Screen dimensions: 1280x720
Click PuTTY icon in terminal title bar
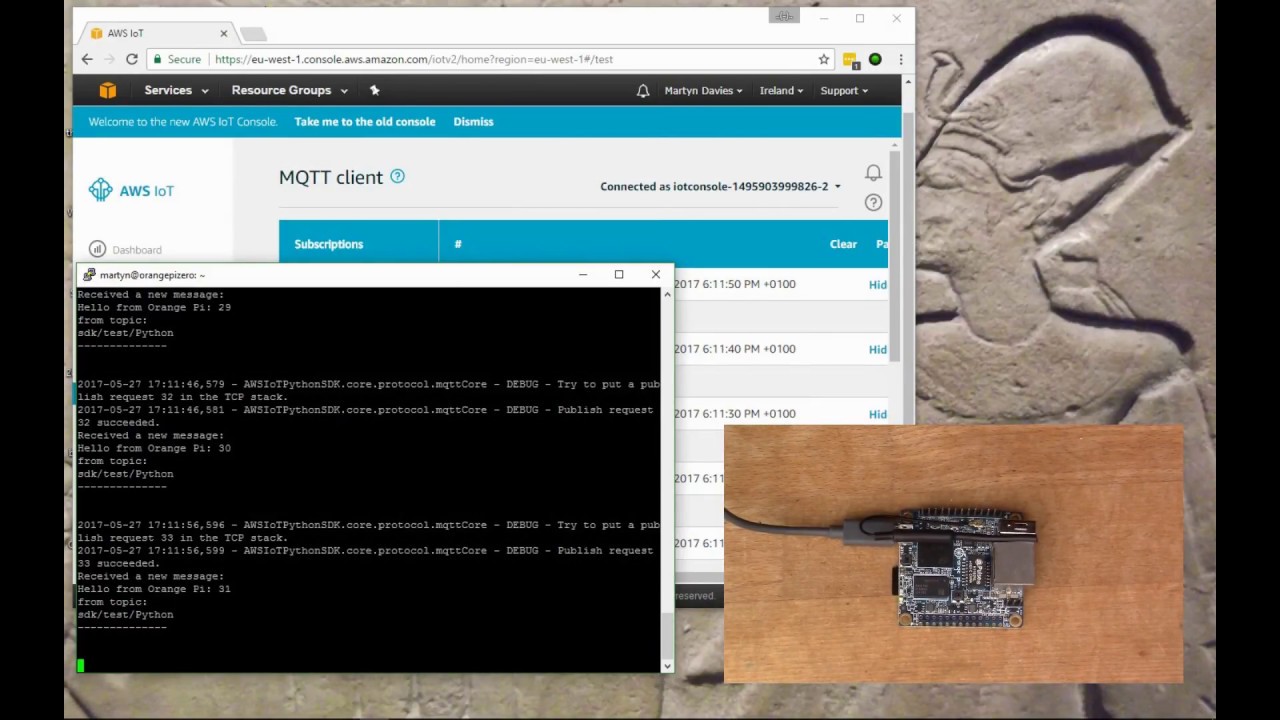click(89, 275)
